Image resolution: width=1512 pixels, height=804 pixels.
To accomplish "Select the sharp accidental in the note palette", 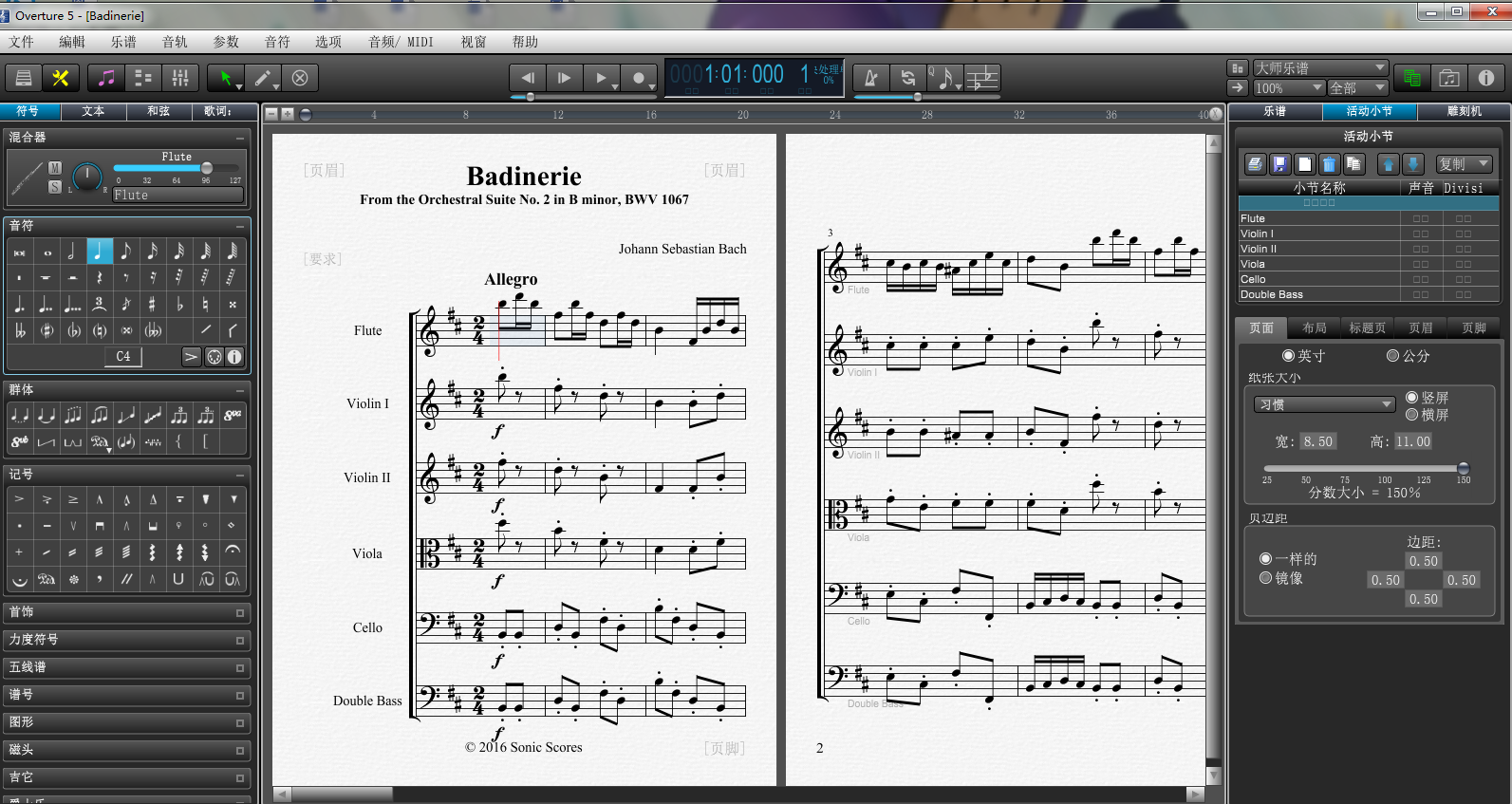I will coord(152,305).
